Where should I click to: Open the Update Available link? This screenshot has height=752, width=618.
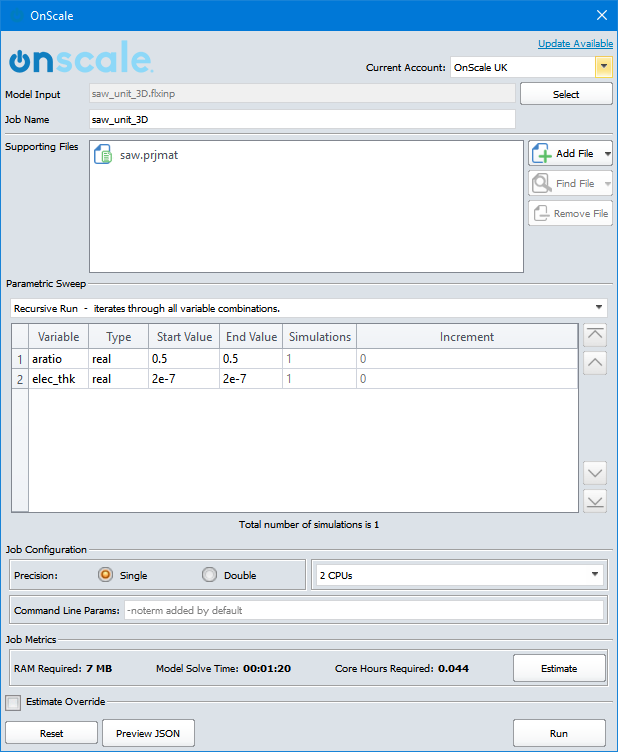tap(575, 44)
